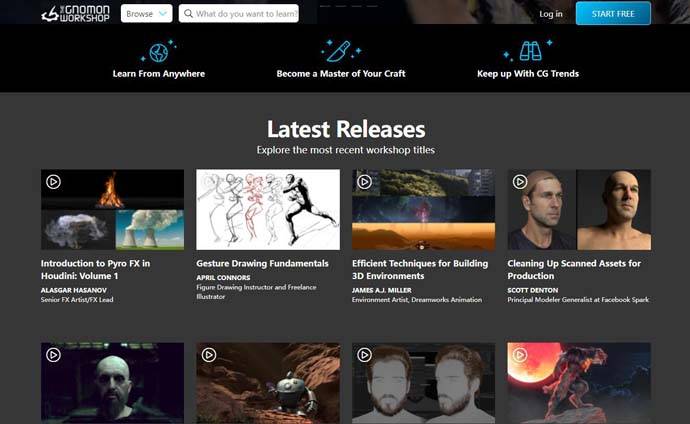Click instructor name Scott Denton
690x424 pixels.
click(532, 290)
